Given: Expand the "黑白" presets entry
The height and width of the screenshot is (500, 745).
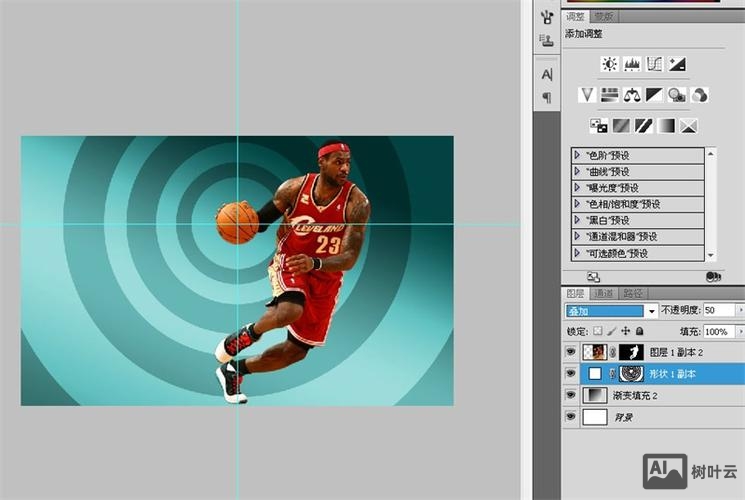Looking at the screenshot, I should tap(577, 220).
